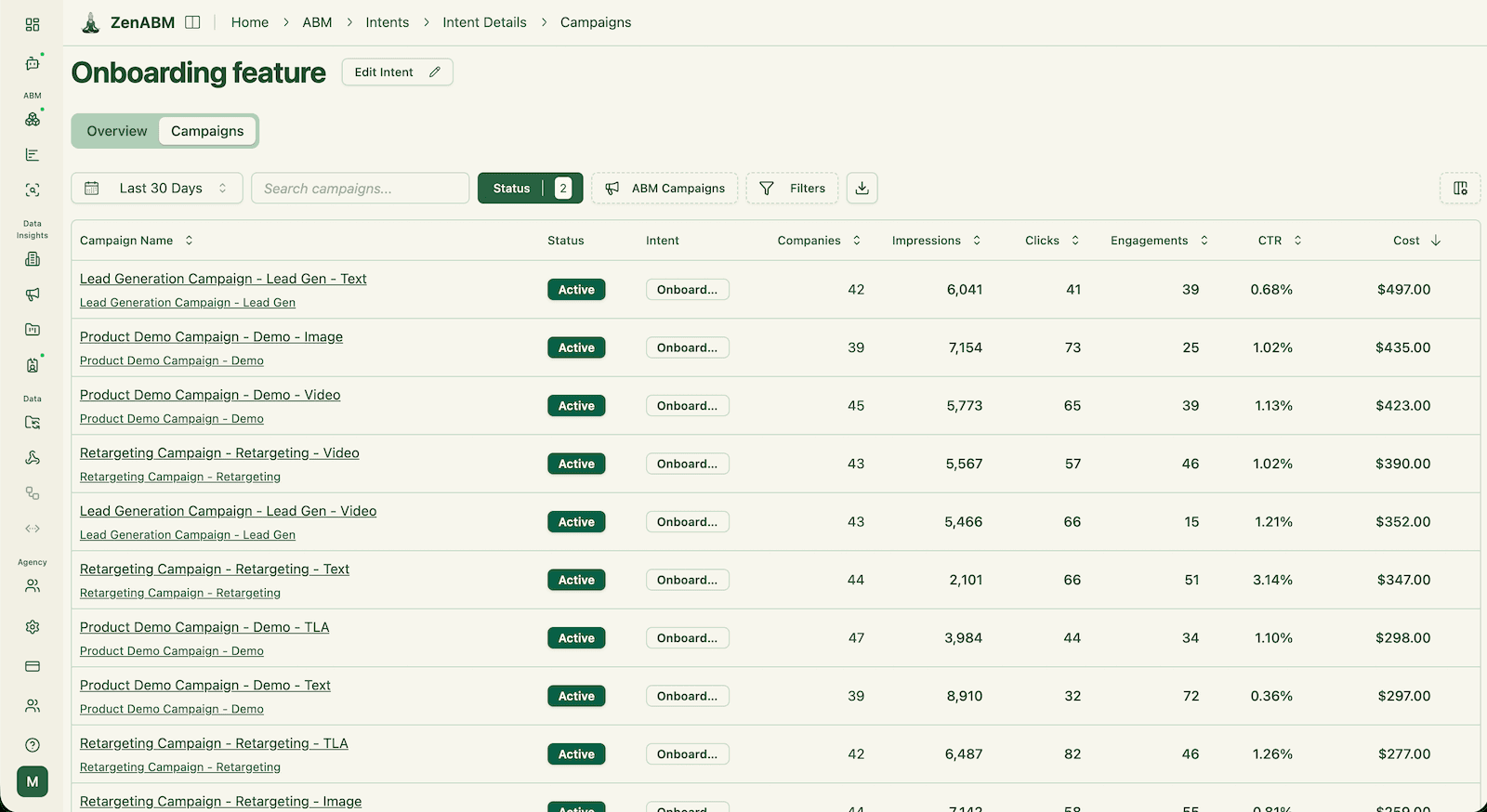Open the code brackets icon in sidebar
Viewport: 1487px width, 812px height.
[x=33, y=529]
